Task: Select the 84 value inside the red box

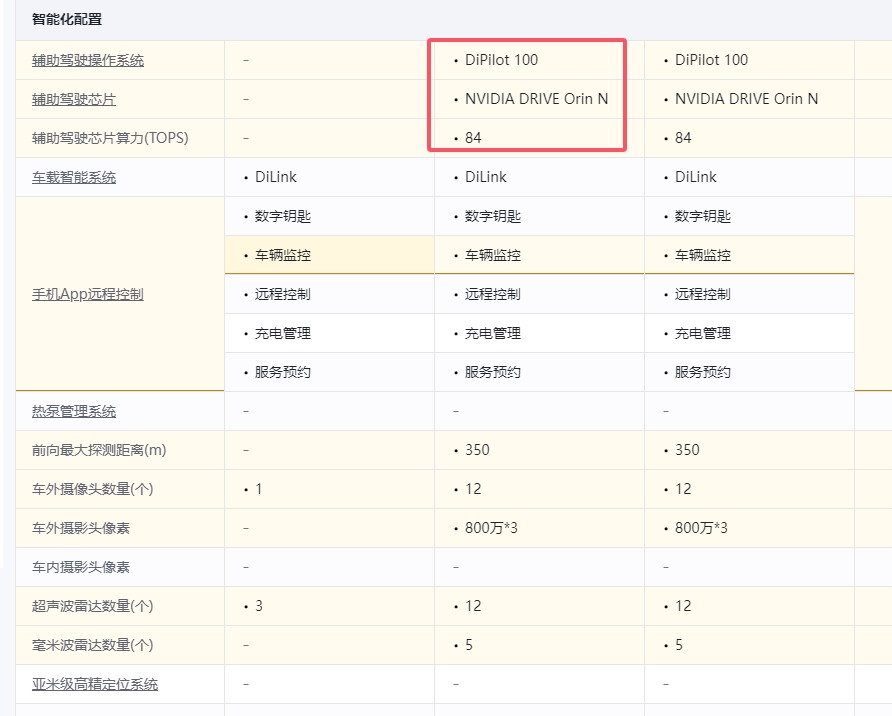Action: (473, 138)
